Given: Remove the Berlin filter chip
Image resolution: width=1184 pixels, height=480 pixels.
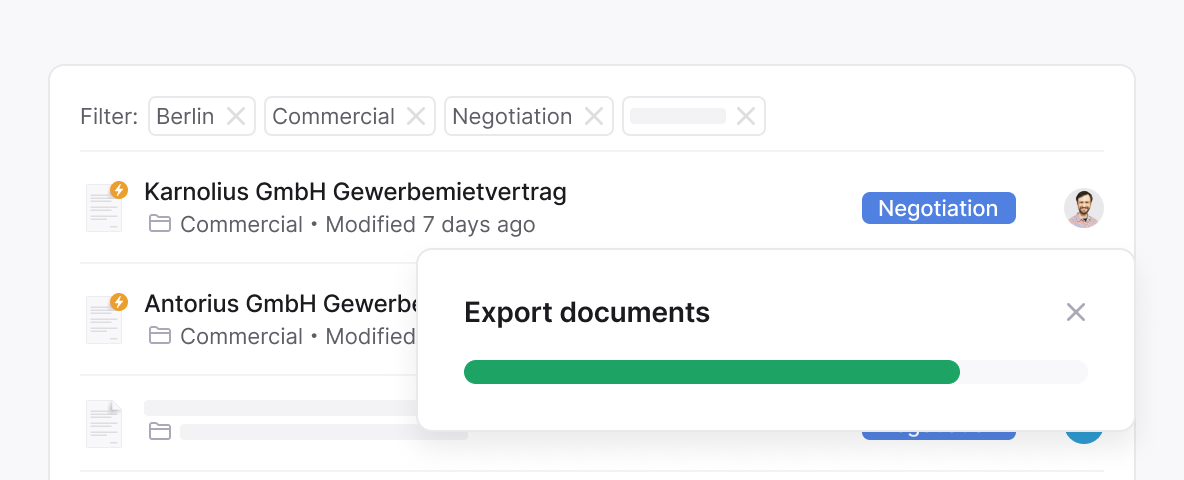Looking at the screenshot, I should (x=236, y=116).
